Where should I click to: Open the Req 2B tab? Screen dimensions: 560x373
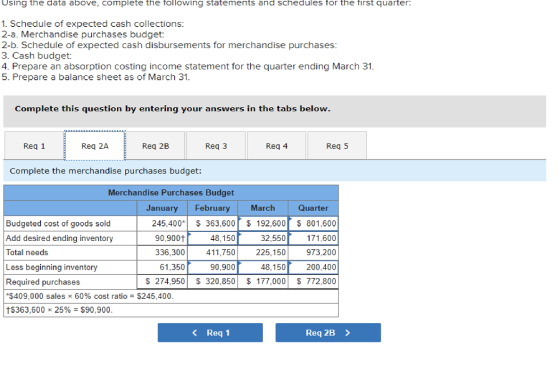pos(155,146)
